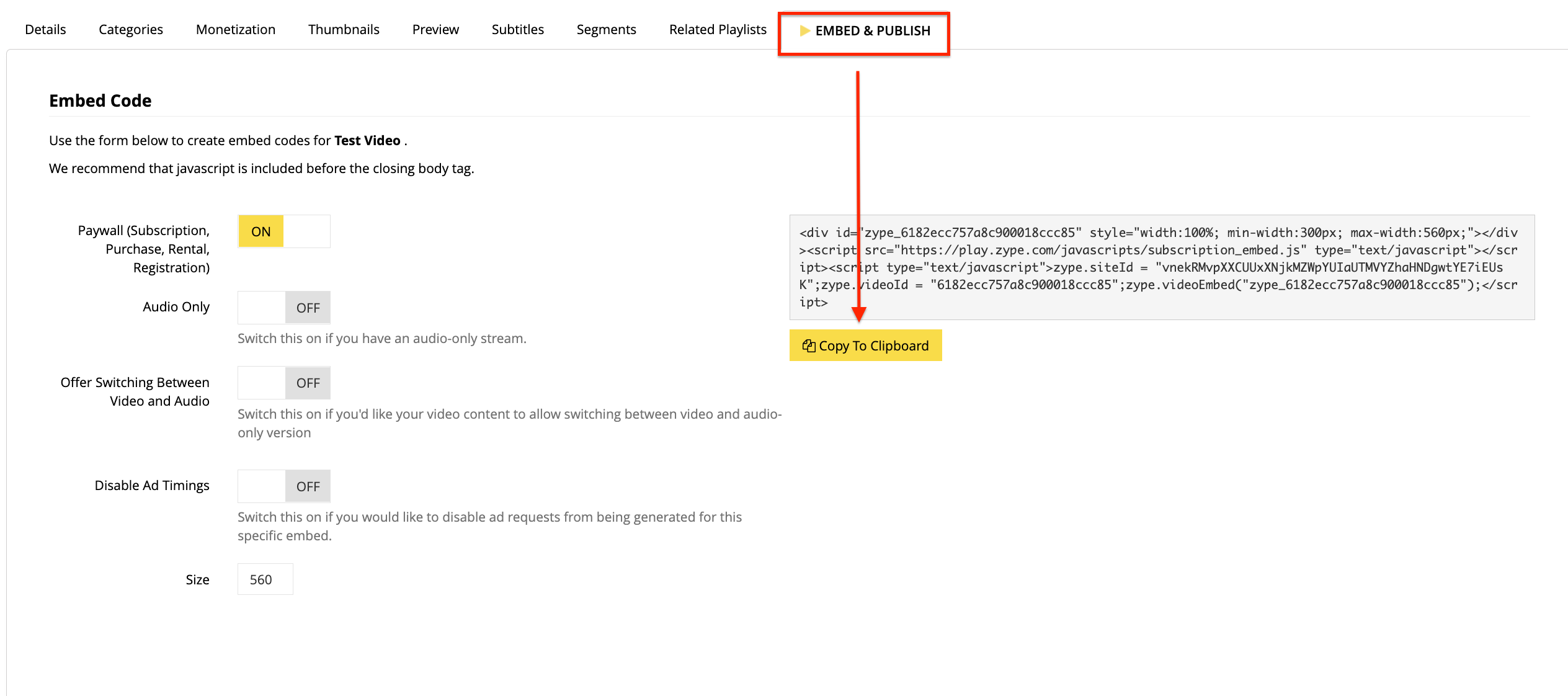Screen dimensions: 1568x696
Task: Click inside the embed code text box
Action: pos(1162,267)
